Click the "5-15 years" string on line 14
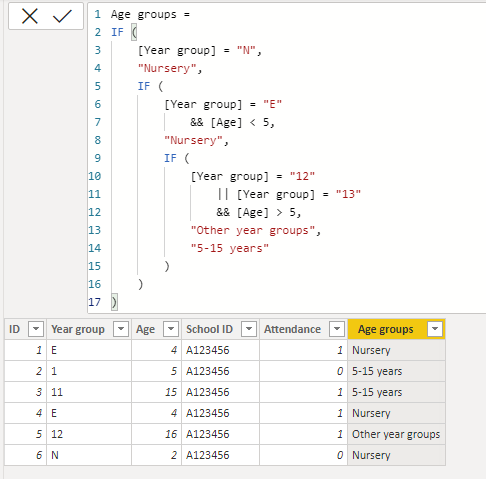Viewport: 486px width, 479px height. coord(230,248)
